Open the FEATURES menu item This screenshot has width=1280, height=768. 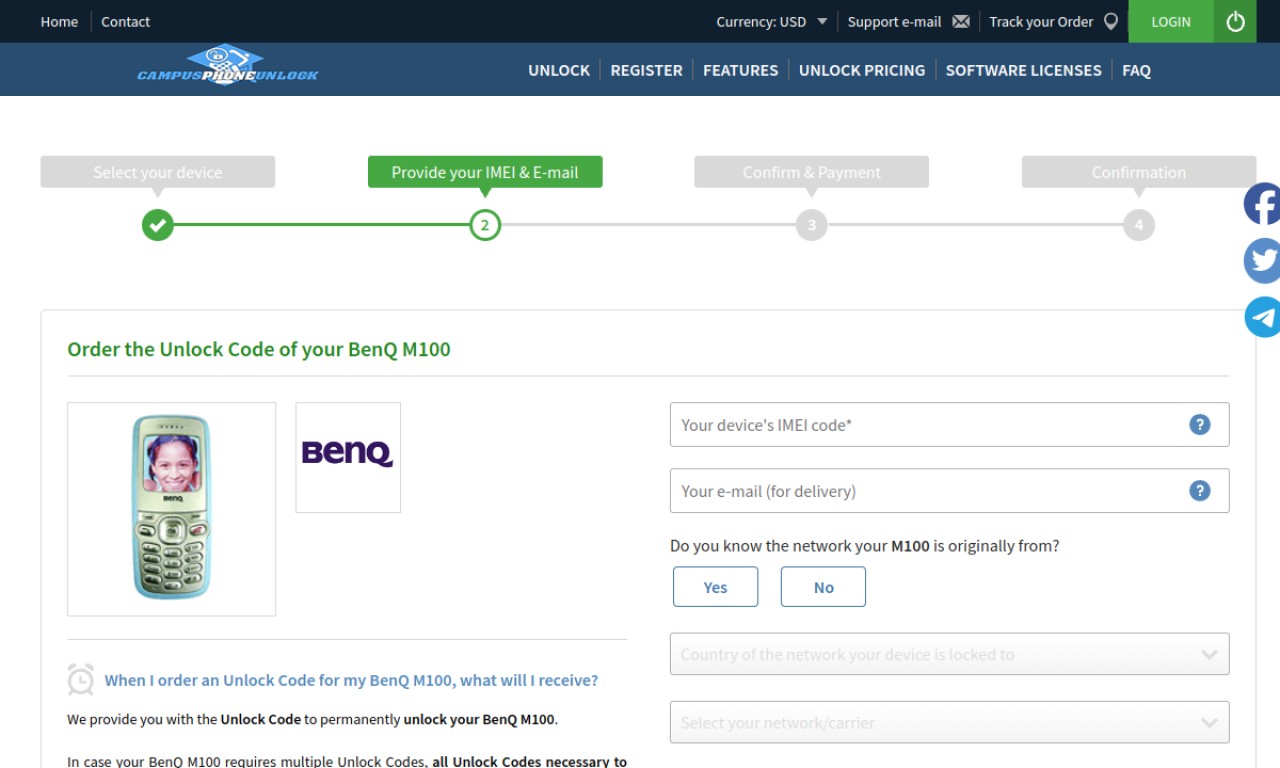[x=740, y=70]
